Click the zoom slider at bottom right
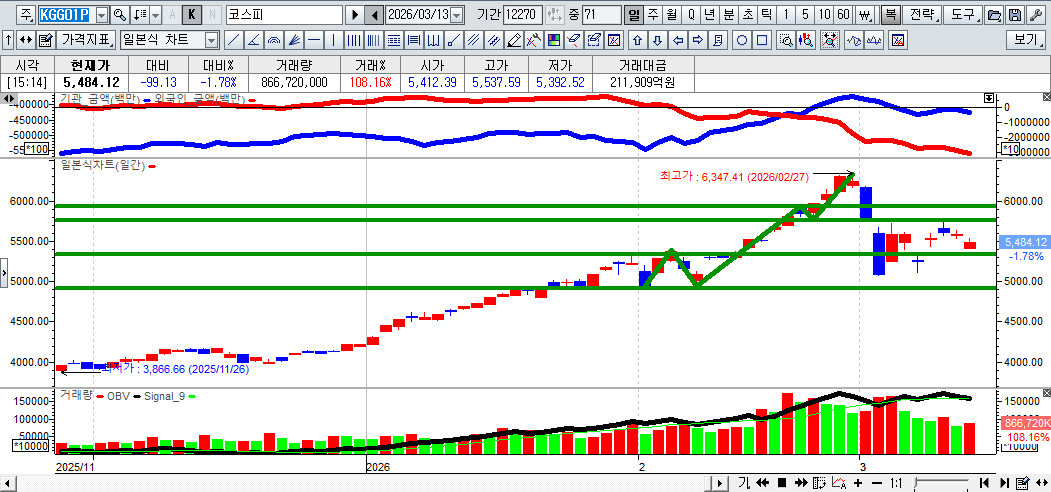 point(942,483)
